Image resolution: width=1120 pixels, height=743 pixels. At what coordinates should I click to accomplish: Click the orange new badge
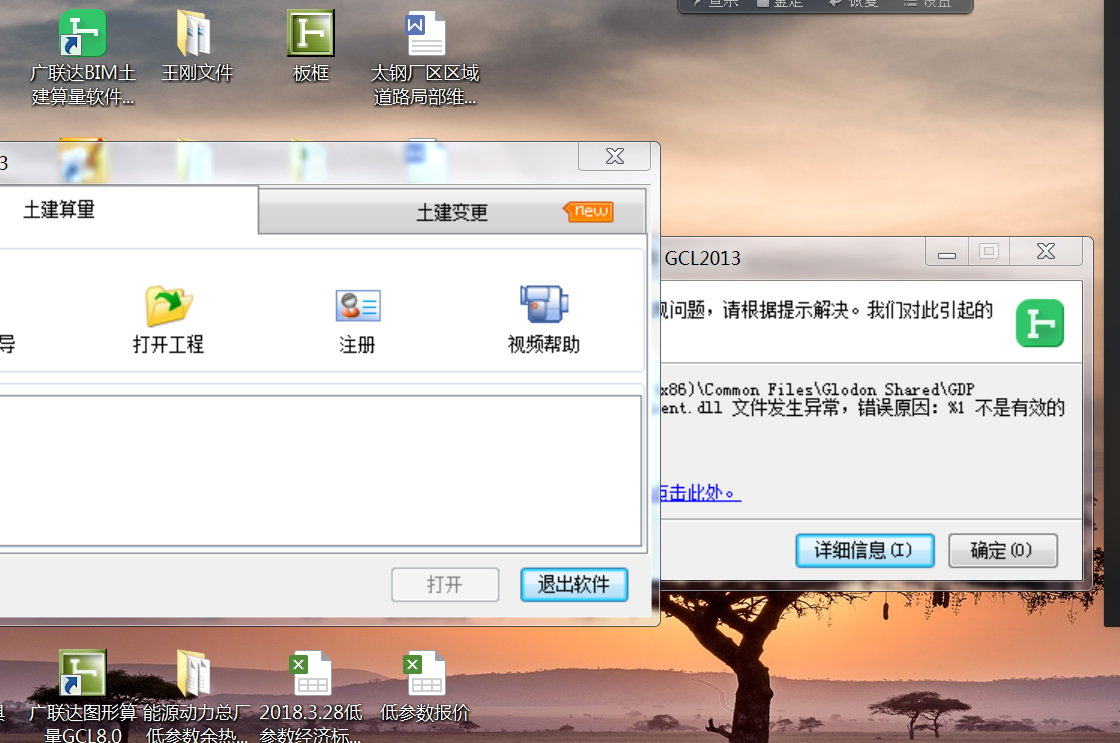click(x=589, y=211)
